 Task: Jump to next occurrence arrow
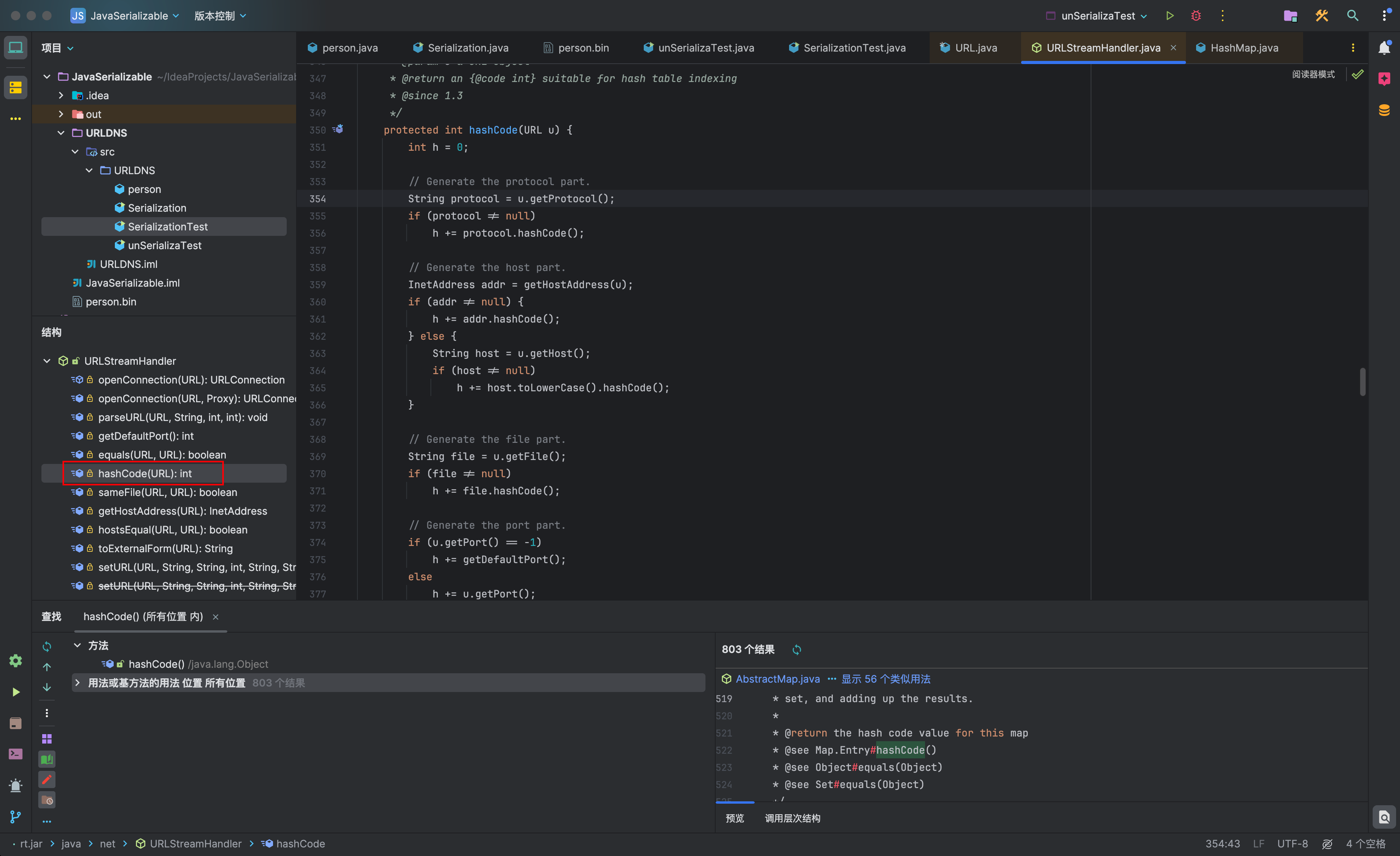pos(47,687)
